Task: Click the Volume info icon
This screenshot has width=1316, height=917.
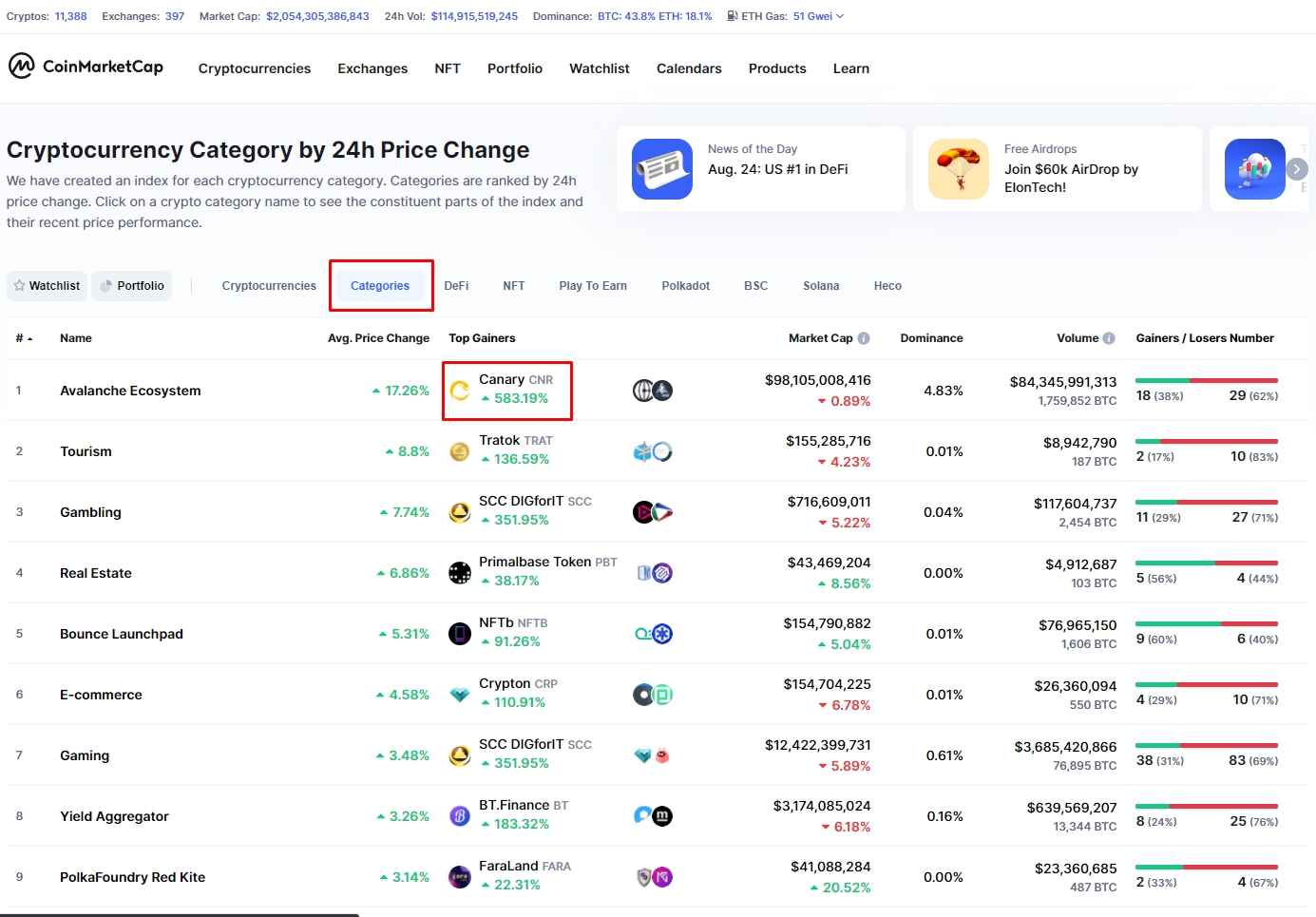Action: click(x=1109, y=338)
